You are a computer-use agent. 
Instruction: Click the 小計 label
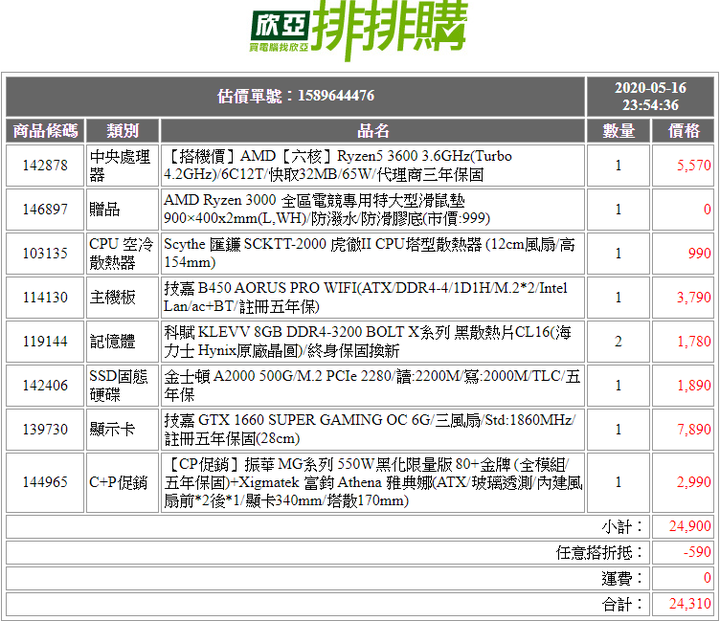[622, 527]
